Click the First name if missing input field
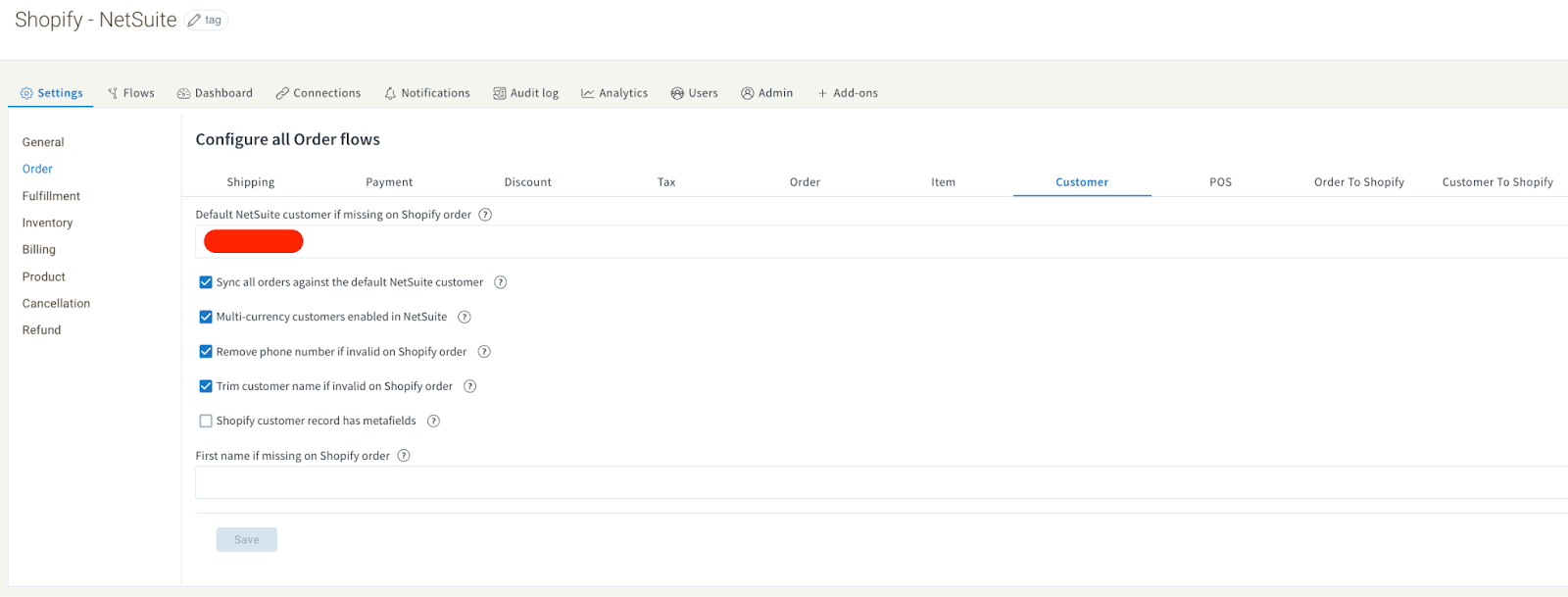This screenshot has height=597, width=1568. click(x=881, y=482)
